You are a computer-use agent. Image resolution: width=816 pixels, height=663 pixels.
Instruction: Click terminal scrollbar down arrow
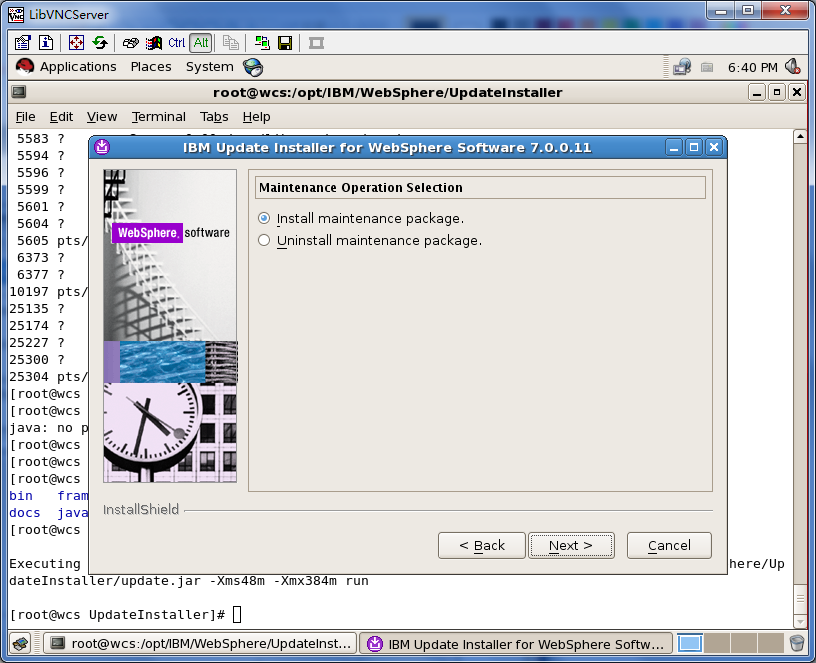point(800,622)
